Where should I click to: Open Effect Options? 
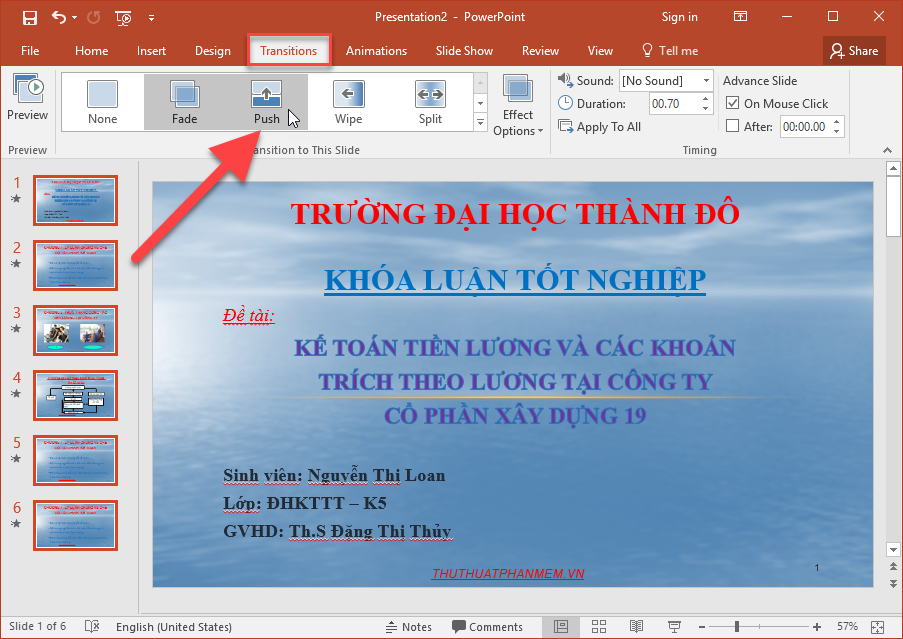point(517,103)
